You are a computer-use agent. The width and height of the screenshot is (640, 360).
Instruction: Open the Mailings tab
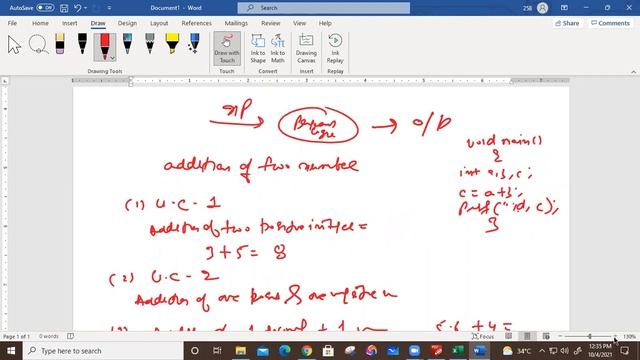click(x=236, y=23)
